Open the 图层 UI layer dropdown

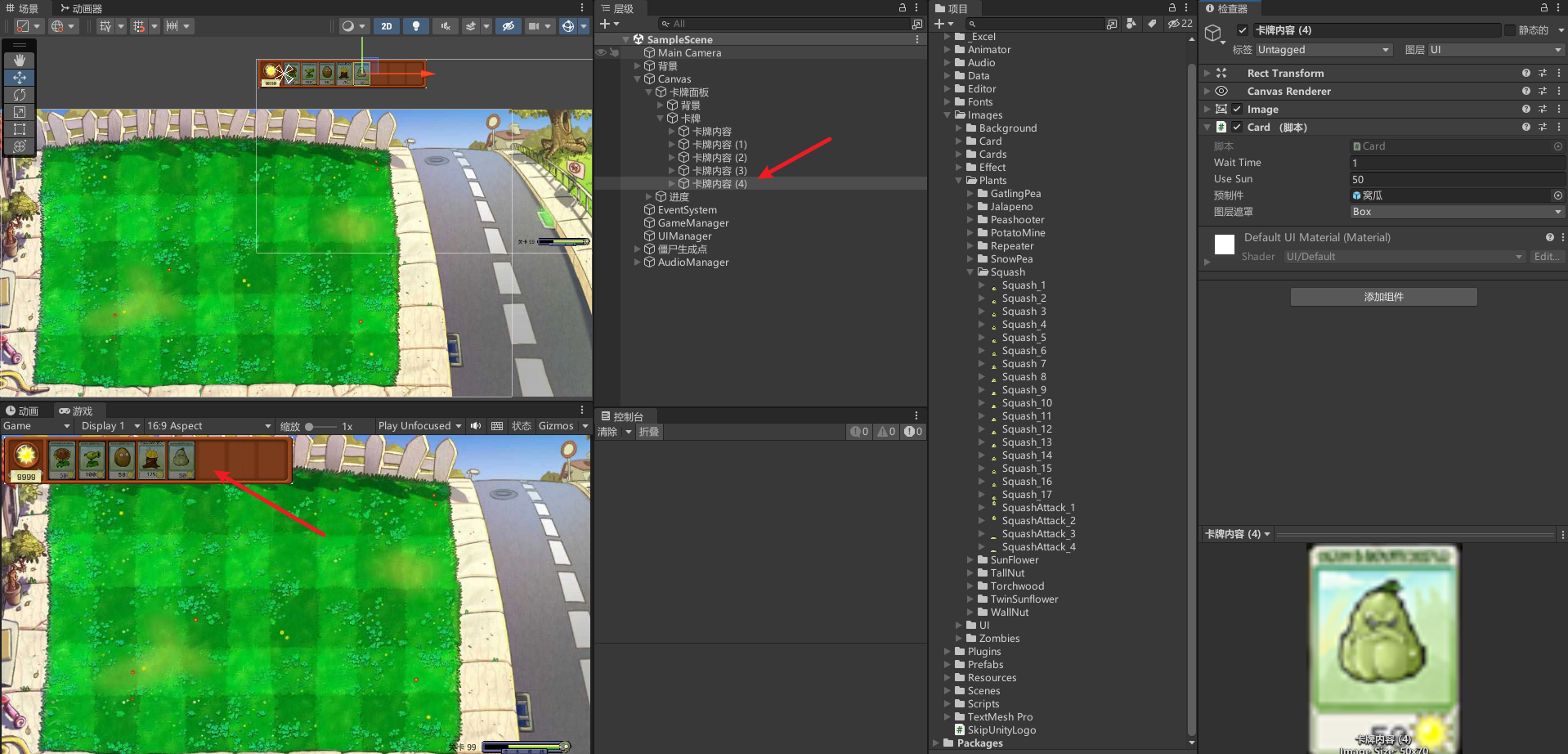coord(1495,50)
